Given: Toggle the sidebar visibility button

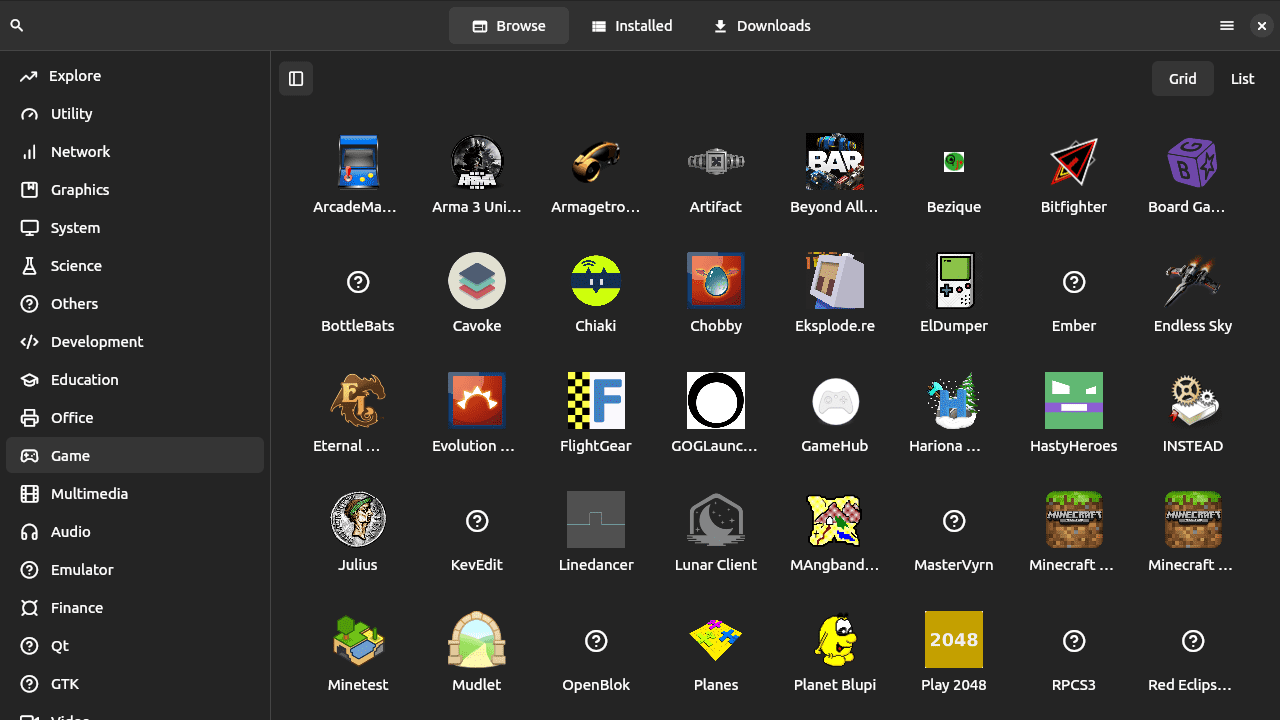Looking at the screenshot, I should tap(296, 79).
